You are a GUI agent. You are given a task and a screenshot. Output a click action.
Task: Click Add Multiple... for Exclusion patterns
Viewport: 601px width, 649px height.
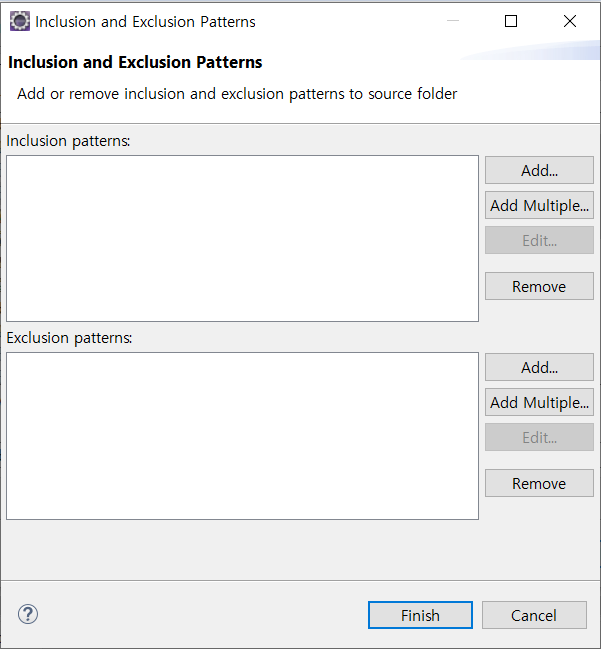[x=539, y=402]
